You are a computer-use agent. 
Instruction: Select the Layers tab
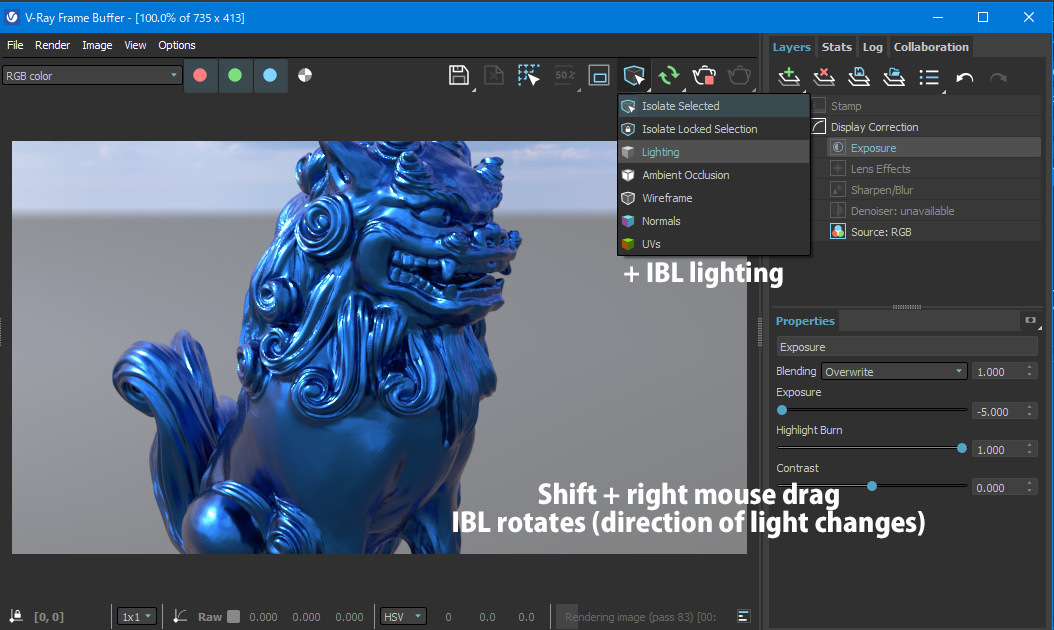791,46
